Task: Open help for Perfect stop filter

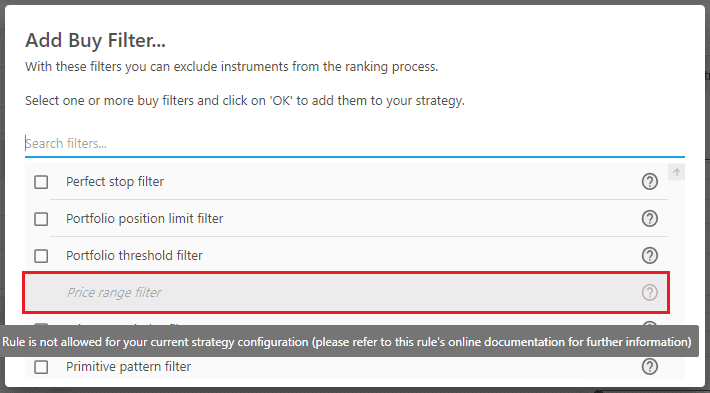Action: point(649,182)
